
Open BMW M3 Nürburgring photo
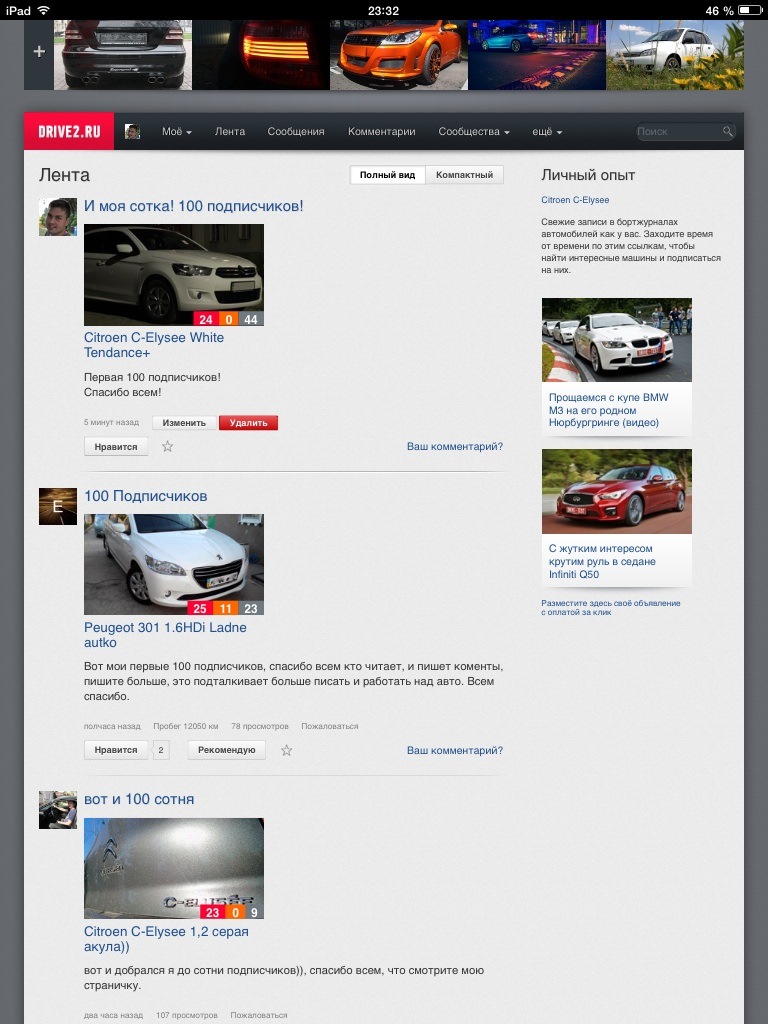click(x=616, y=340)
